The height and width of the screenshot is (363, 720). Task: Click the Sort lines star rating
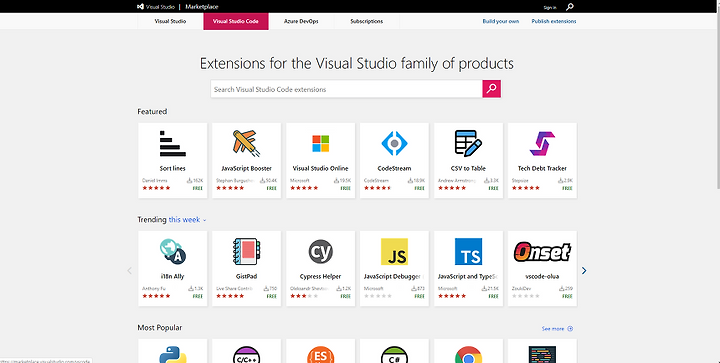[156, 188]
